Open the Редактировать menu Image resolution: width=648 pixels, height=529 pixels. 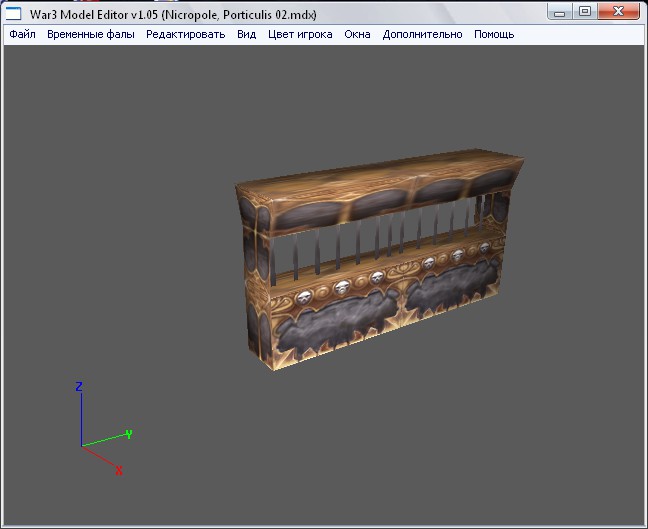click(x=186, y=34)
